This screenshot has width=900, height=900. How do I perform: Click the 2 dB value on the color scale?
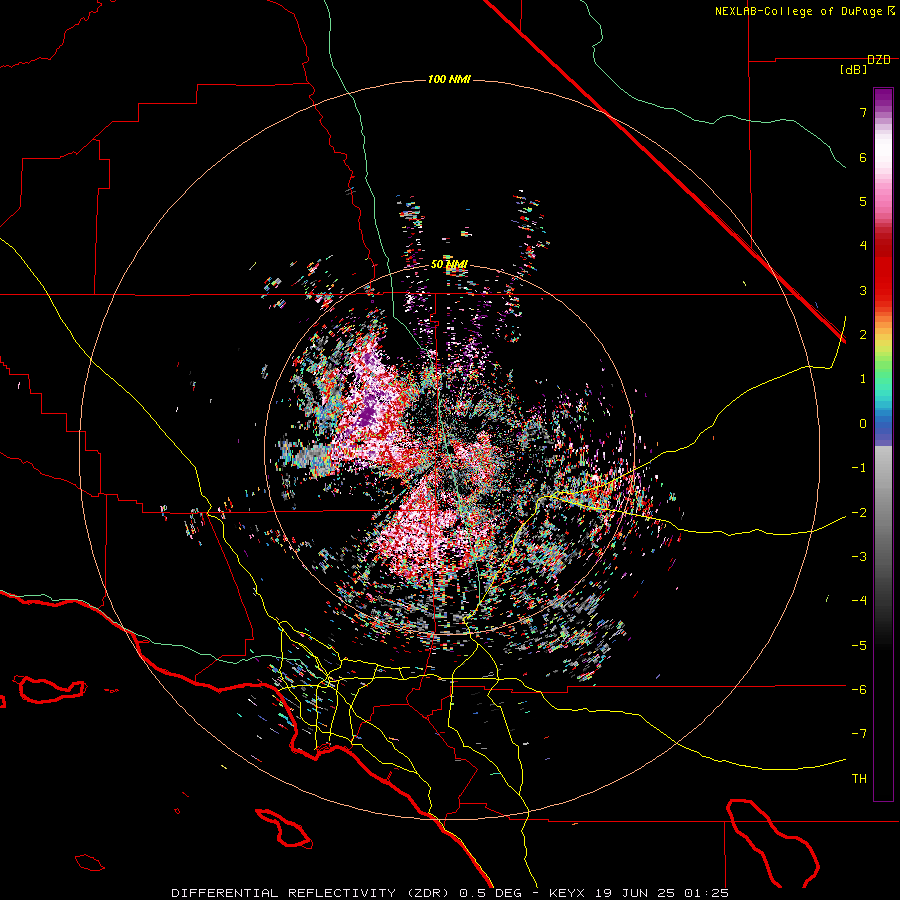pos(863,335)
